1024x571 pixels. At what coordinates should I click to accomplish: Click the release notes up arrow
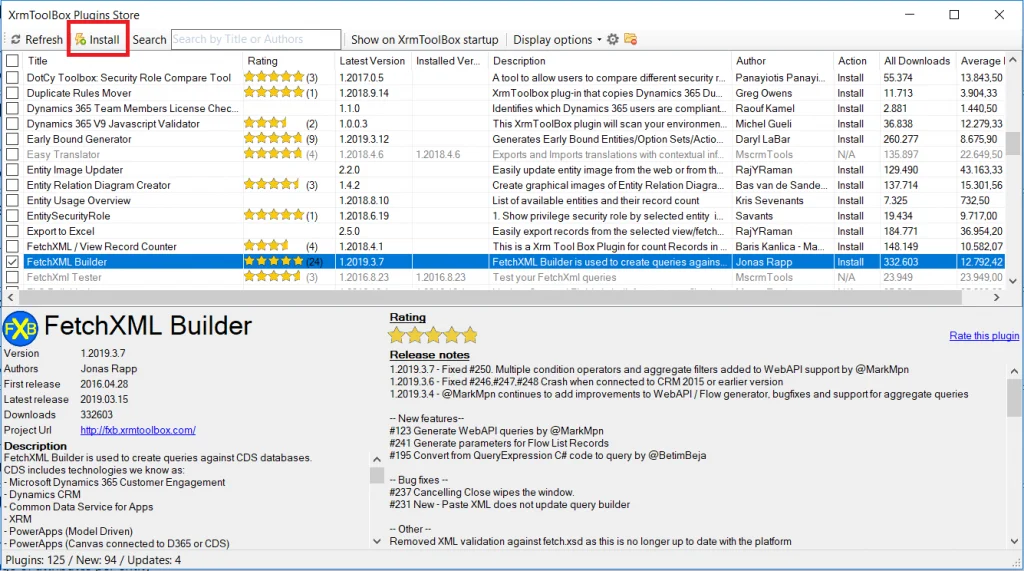click(x=1014, y=371)
